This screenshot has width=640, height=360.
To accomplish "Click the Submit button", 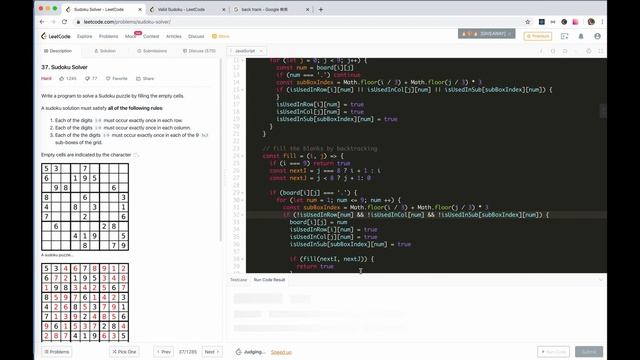I will point(589,352).
